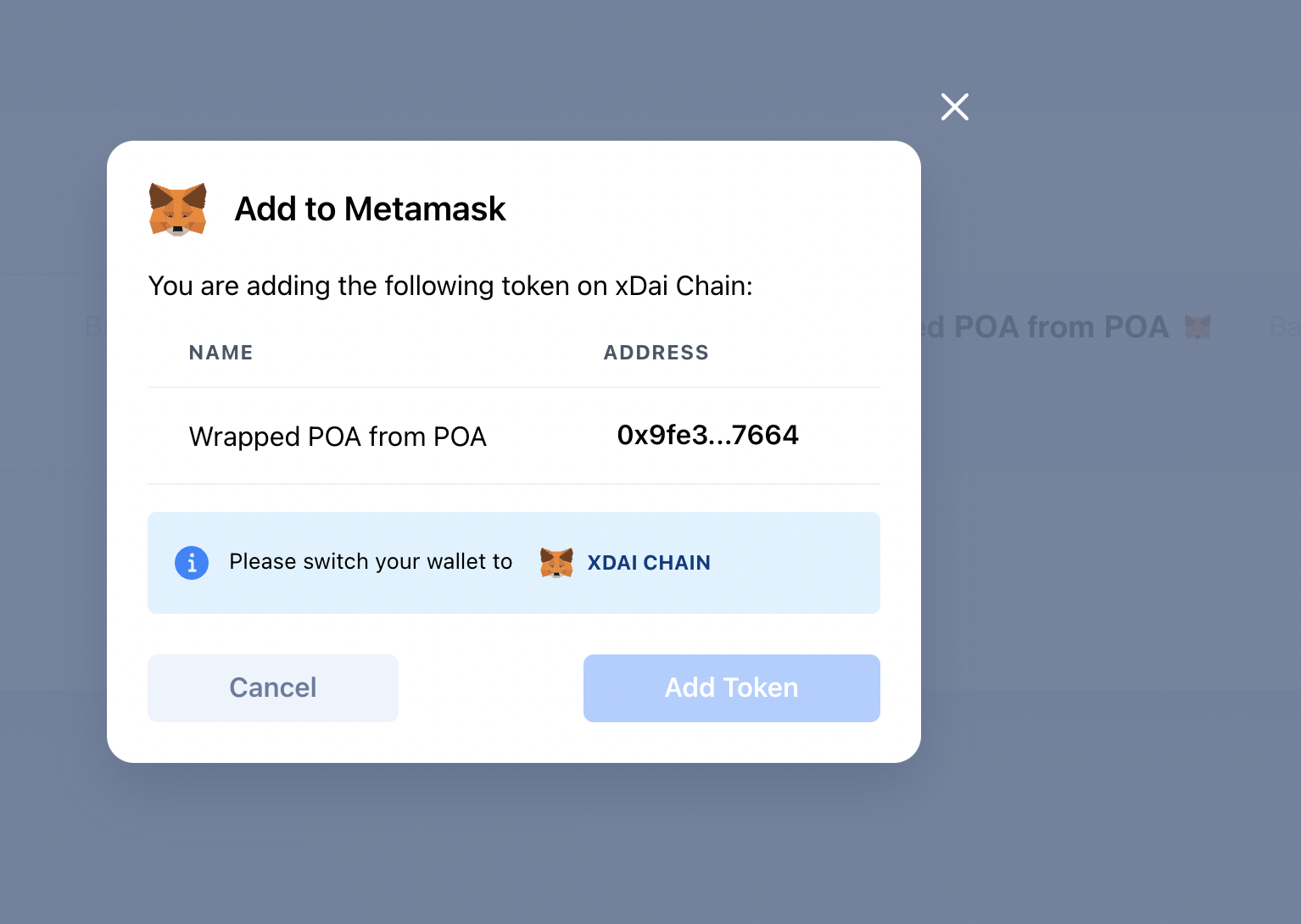Click the NAME column header
1301x924 pixels.
click(221, 353)
